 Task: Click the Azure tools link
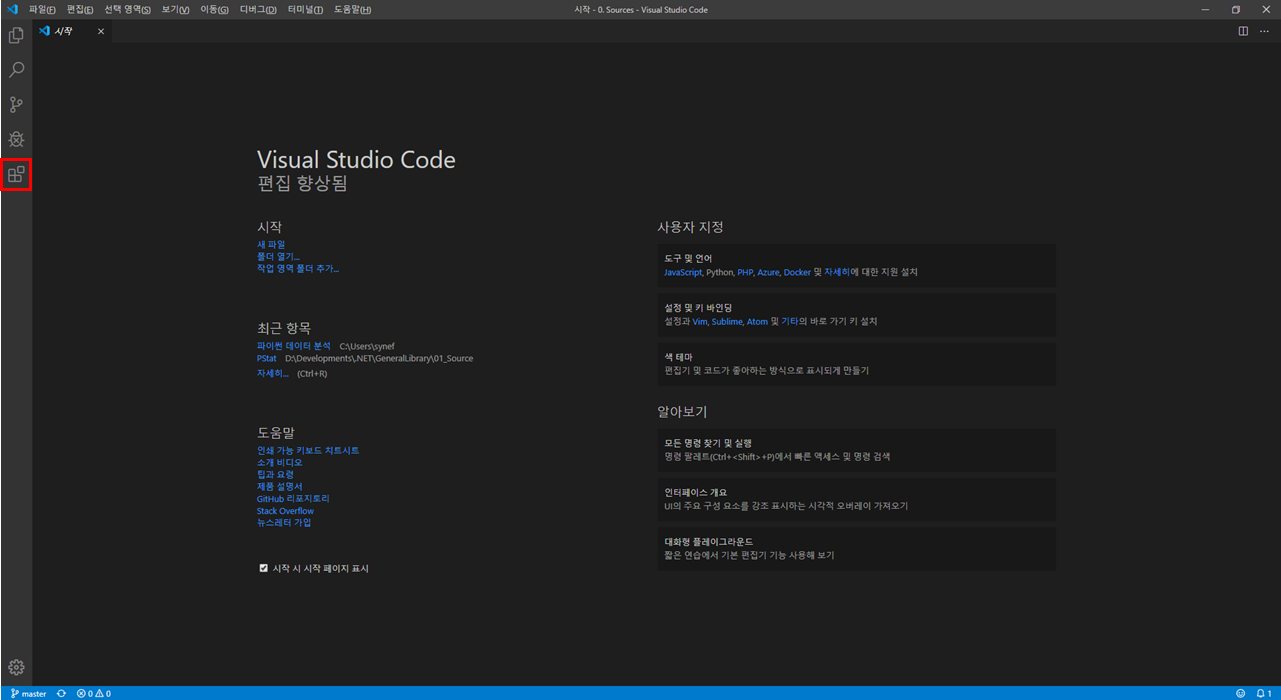coord(768,272)
